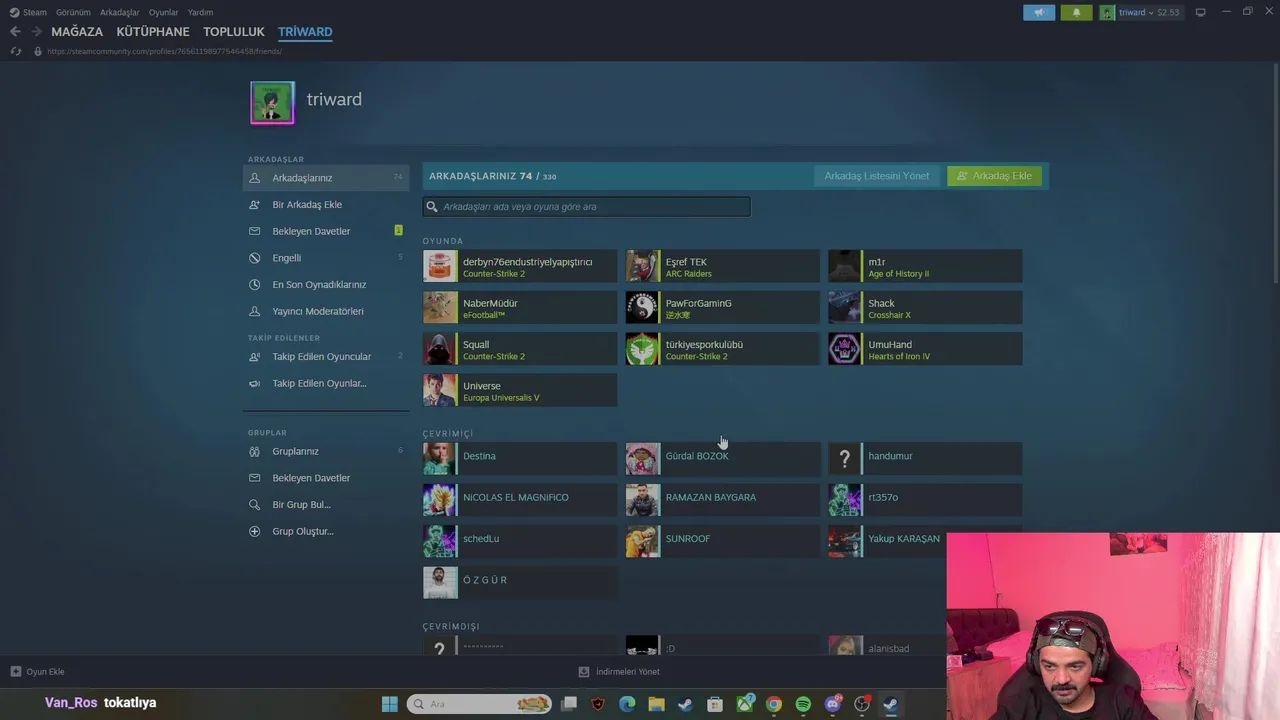The width and height of the screenshot is (1280, 720).
Task: Click the triward profile avatar
Action: click(272, 103)
